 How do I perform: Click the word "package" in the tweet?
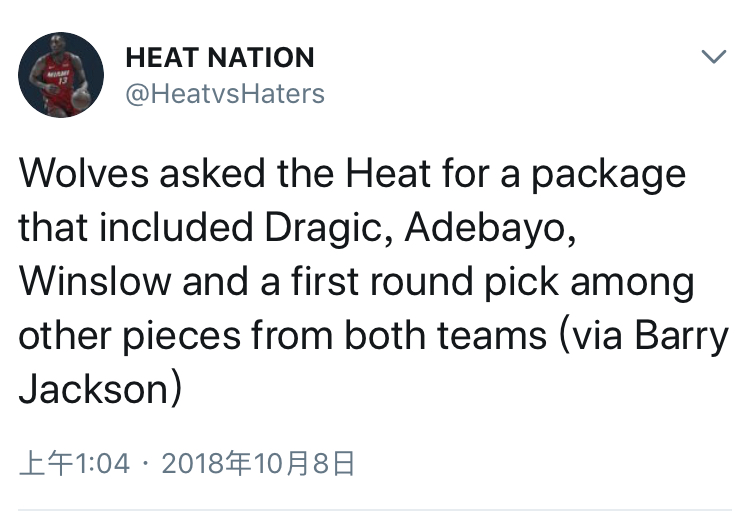point(608,174)
